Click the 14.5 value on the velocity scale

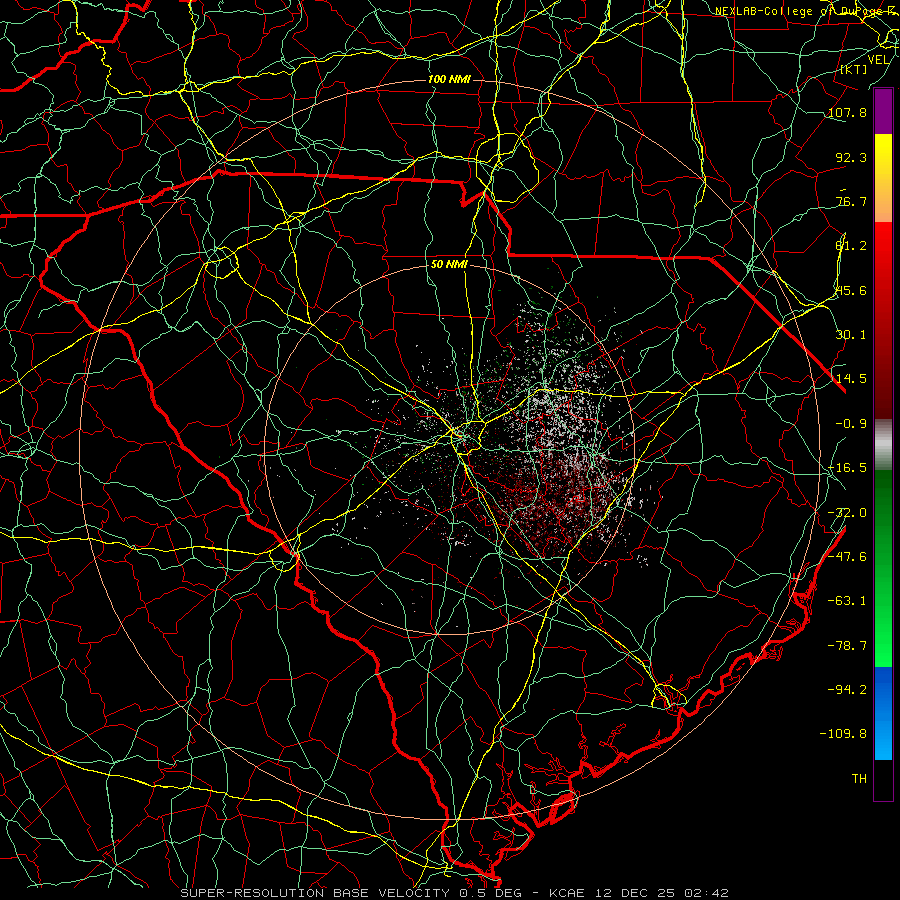pos(851,379)
